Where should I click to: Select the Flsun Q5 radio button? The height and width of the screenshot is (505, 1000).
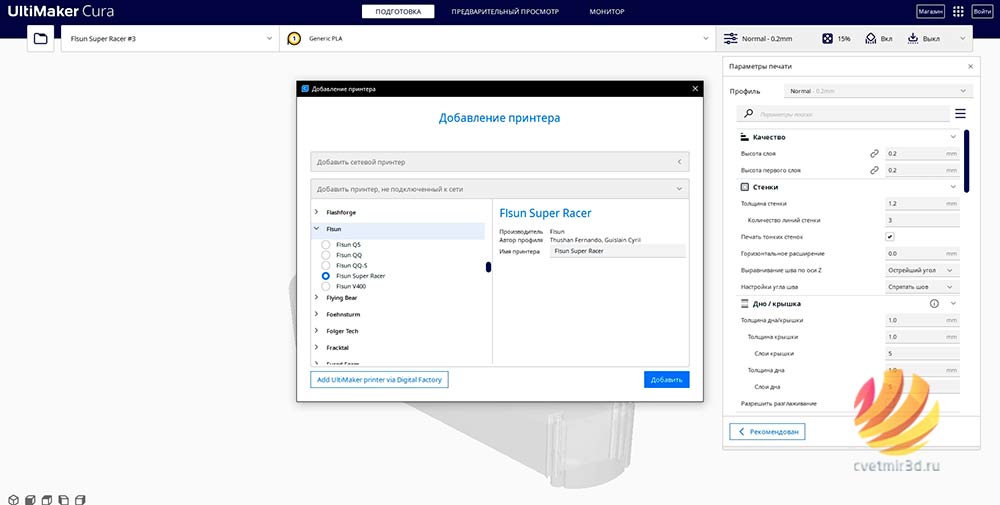click(x=326, y=245)
